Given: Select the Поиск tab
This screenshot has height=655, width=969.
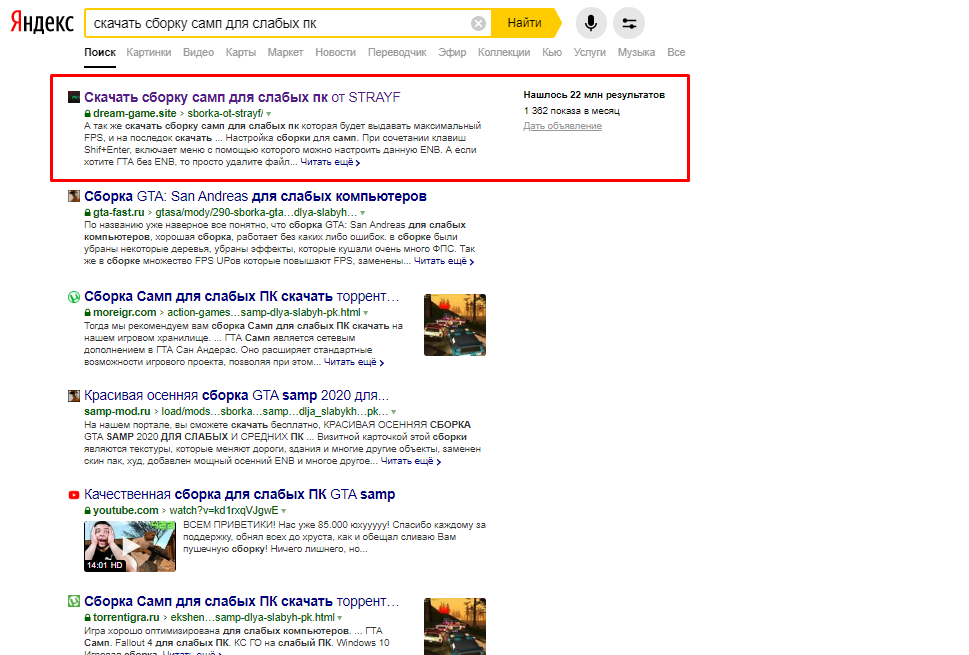Looking at the screenshot, I should click(99, 53).
